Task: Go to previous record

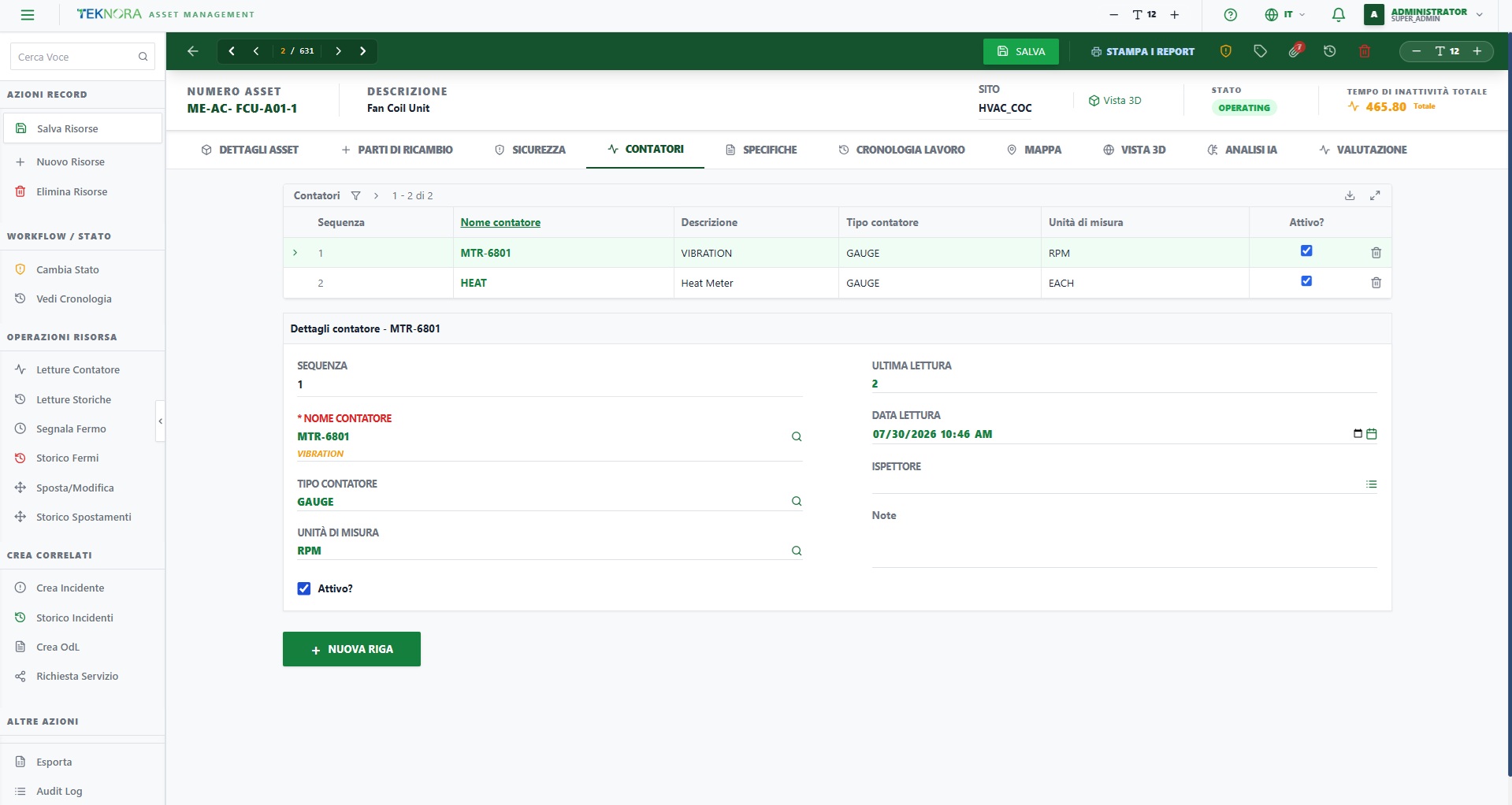Action: [x=256, y=51]
